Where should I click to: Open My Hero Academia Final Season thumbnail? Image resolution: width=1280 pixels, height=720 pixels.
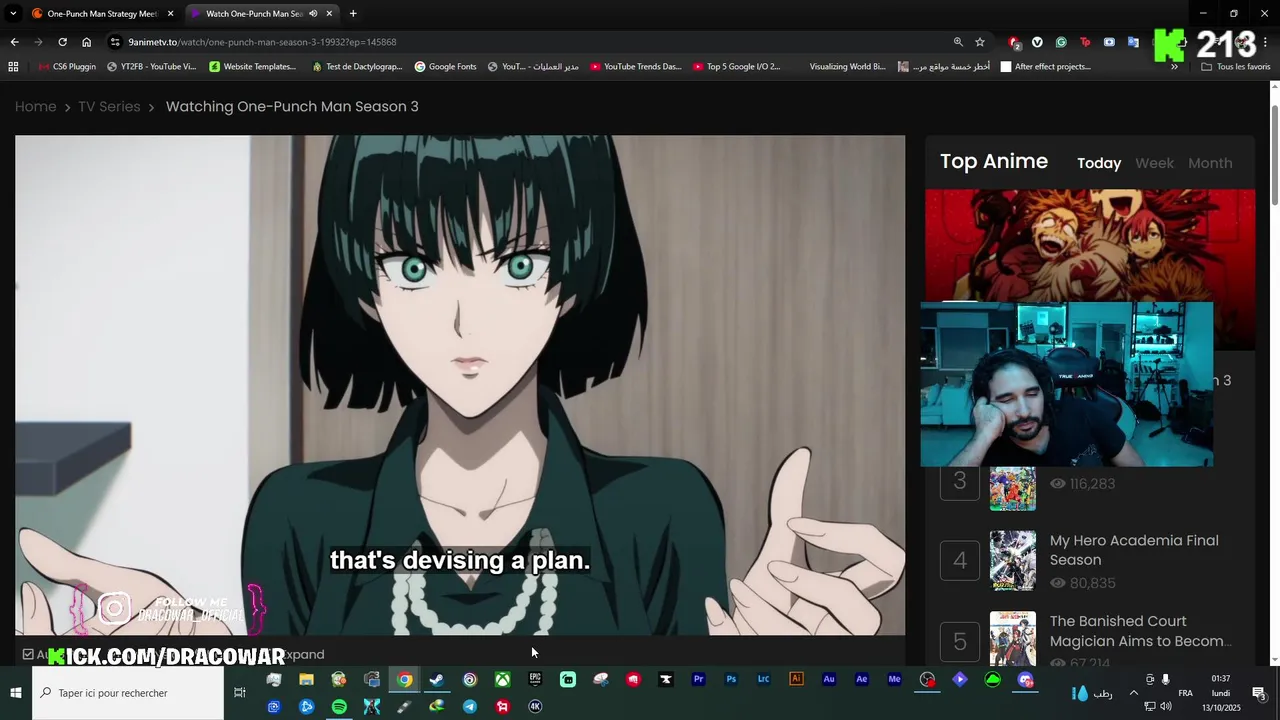pos(1013,561)
